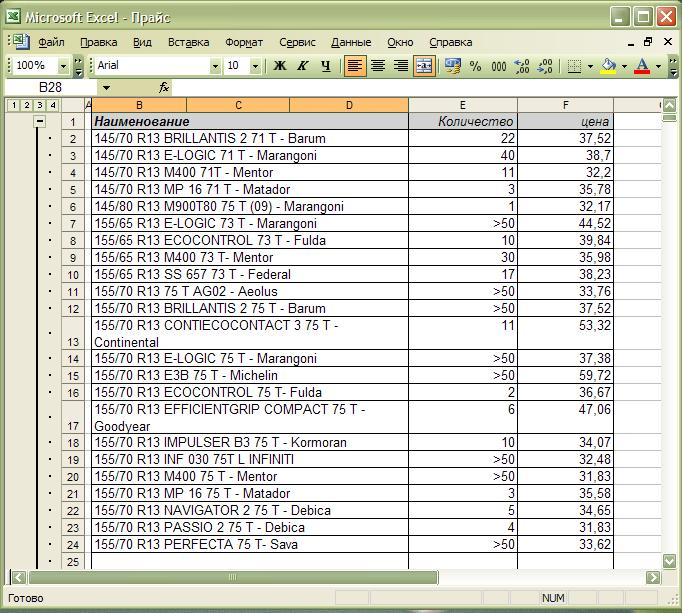The width and height of the screenshot is (682, 613).
Task: Select row 13 header
Action: click(73, 333)
